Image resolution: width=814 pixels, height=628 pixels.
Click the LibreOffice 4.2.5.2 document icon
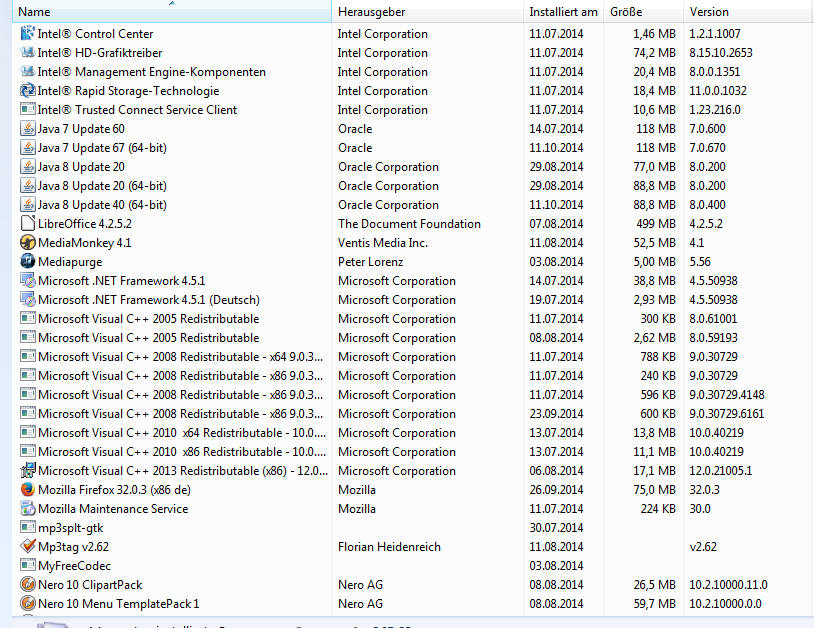[x=28, y=224]
